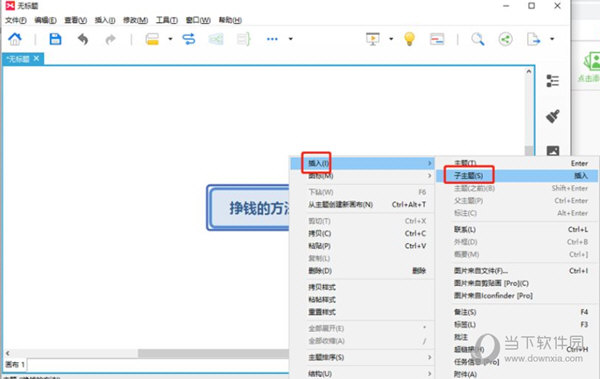Select 插入(I) in the context menu
Screen dimensions: 600x379
pos(362,163)
